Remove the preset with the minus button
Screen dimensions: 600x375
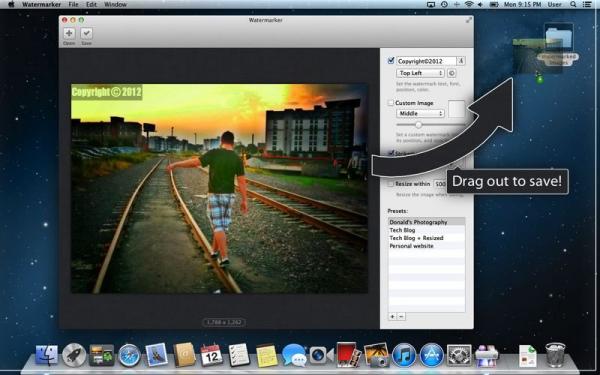point(401,316)
